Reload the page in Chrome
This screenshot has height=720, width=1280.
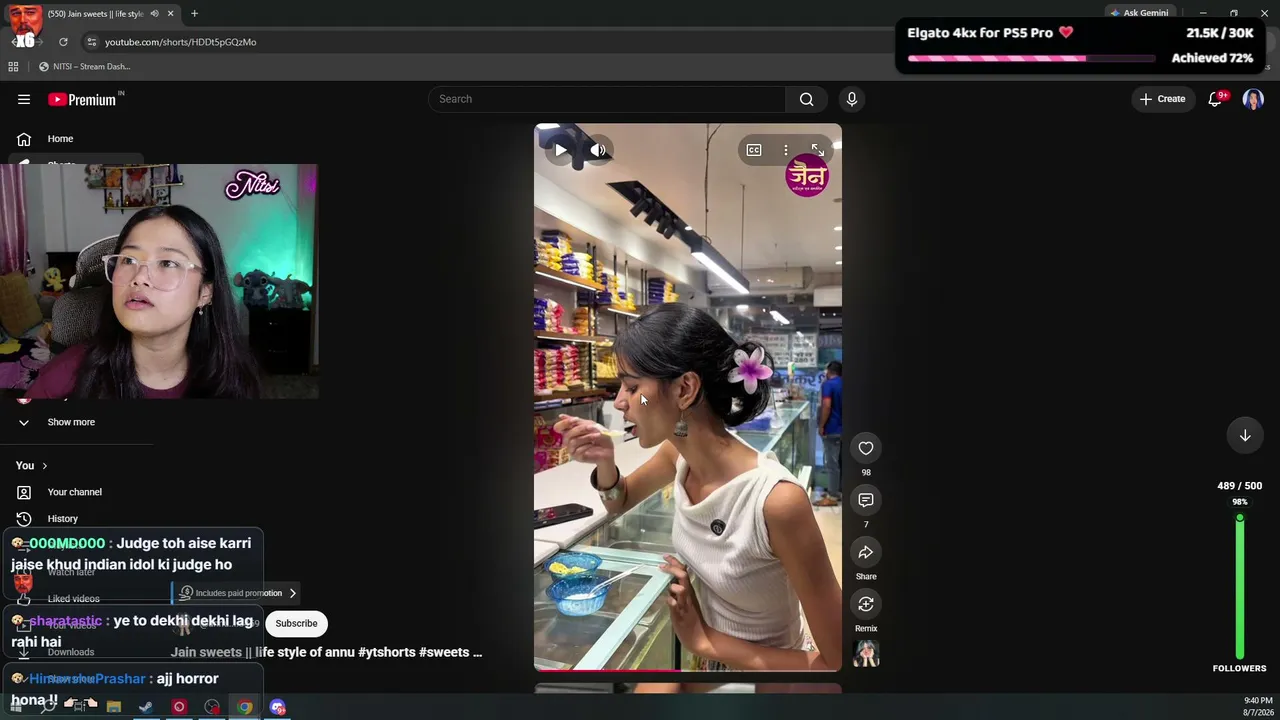[63, 42]
